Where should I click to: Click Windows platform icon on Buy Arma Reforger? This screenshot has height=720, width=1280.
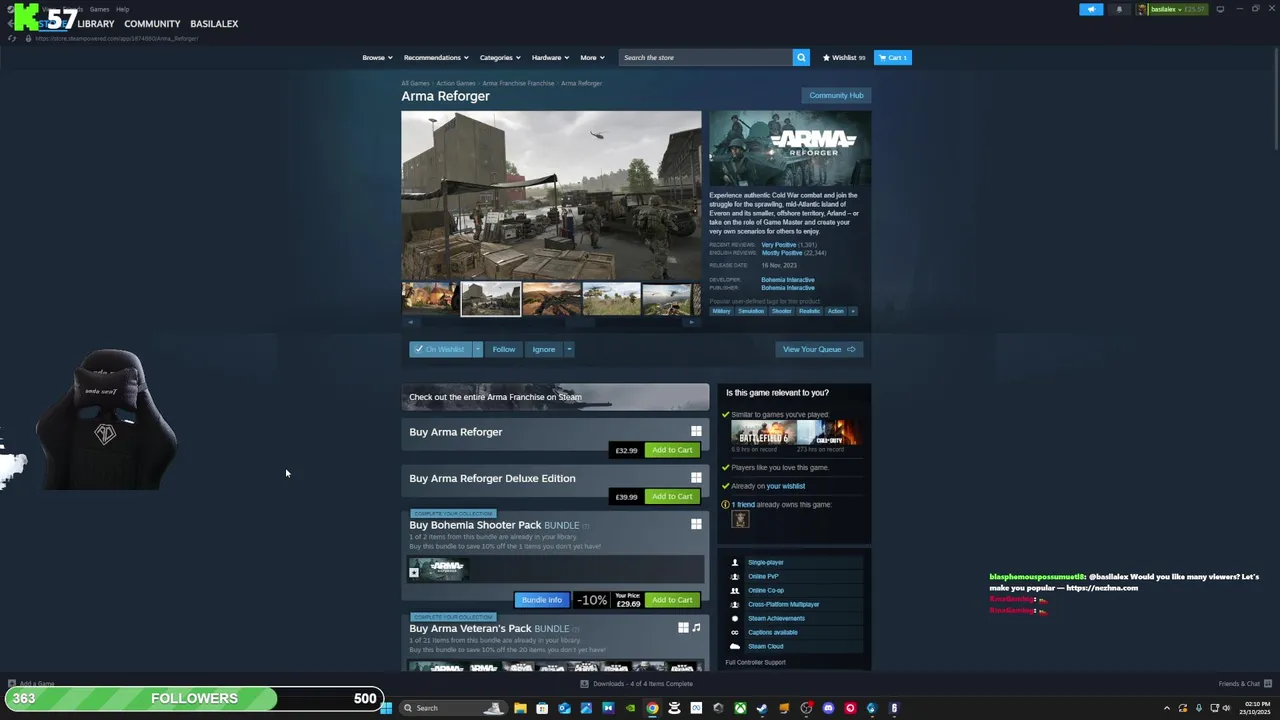tap(696, 432)
